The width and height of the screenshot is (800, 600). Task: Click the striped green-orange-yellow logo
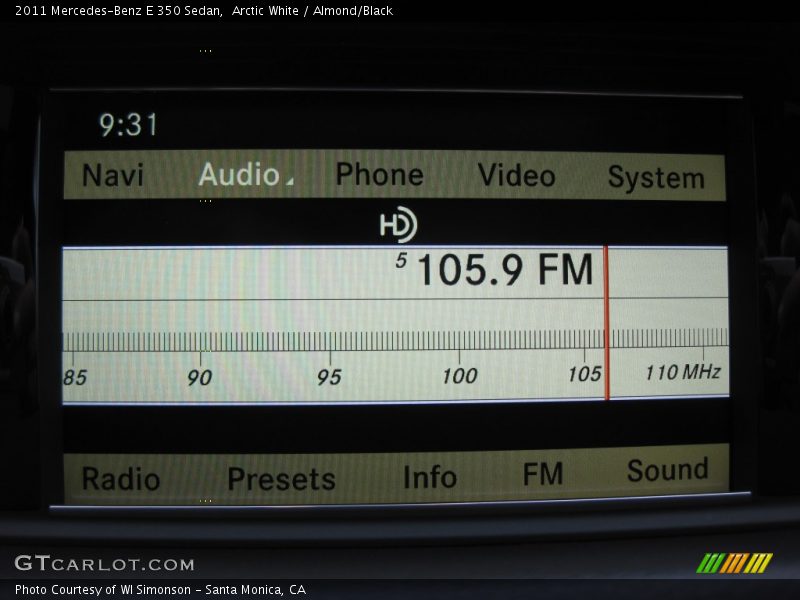tap(734, 563)
